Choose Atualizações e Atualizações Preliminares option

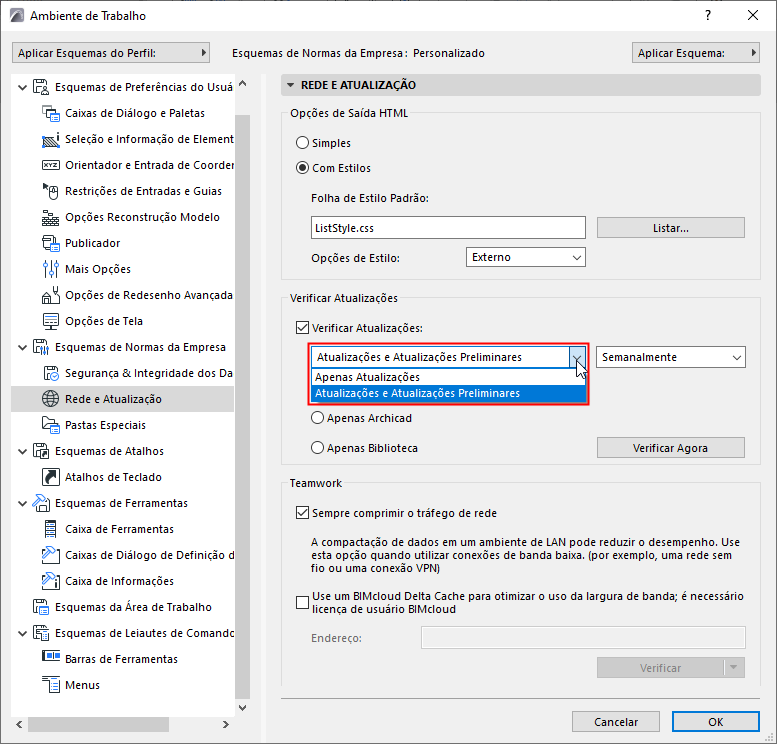[448, 393]
